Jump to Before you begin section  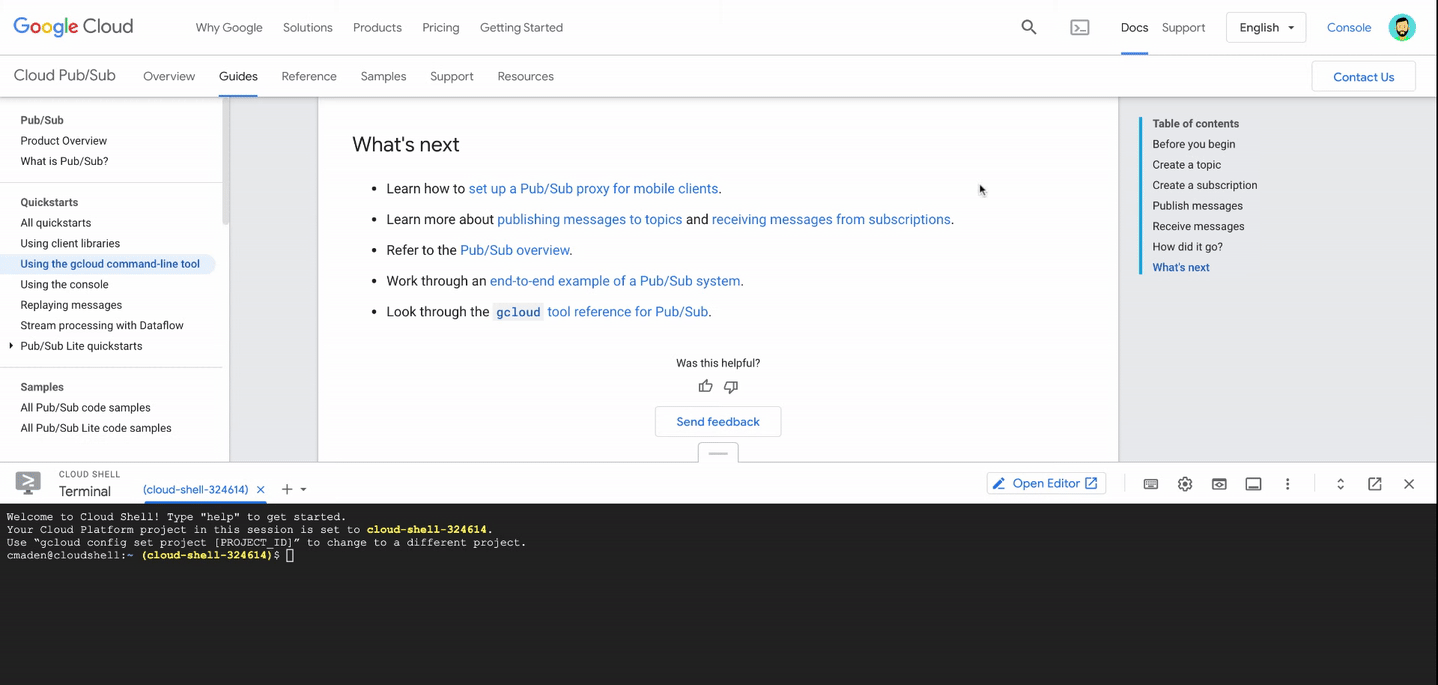[x=1193, y=144]
